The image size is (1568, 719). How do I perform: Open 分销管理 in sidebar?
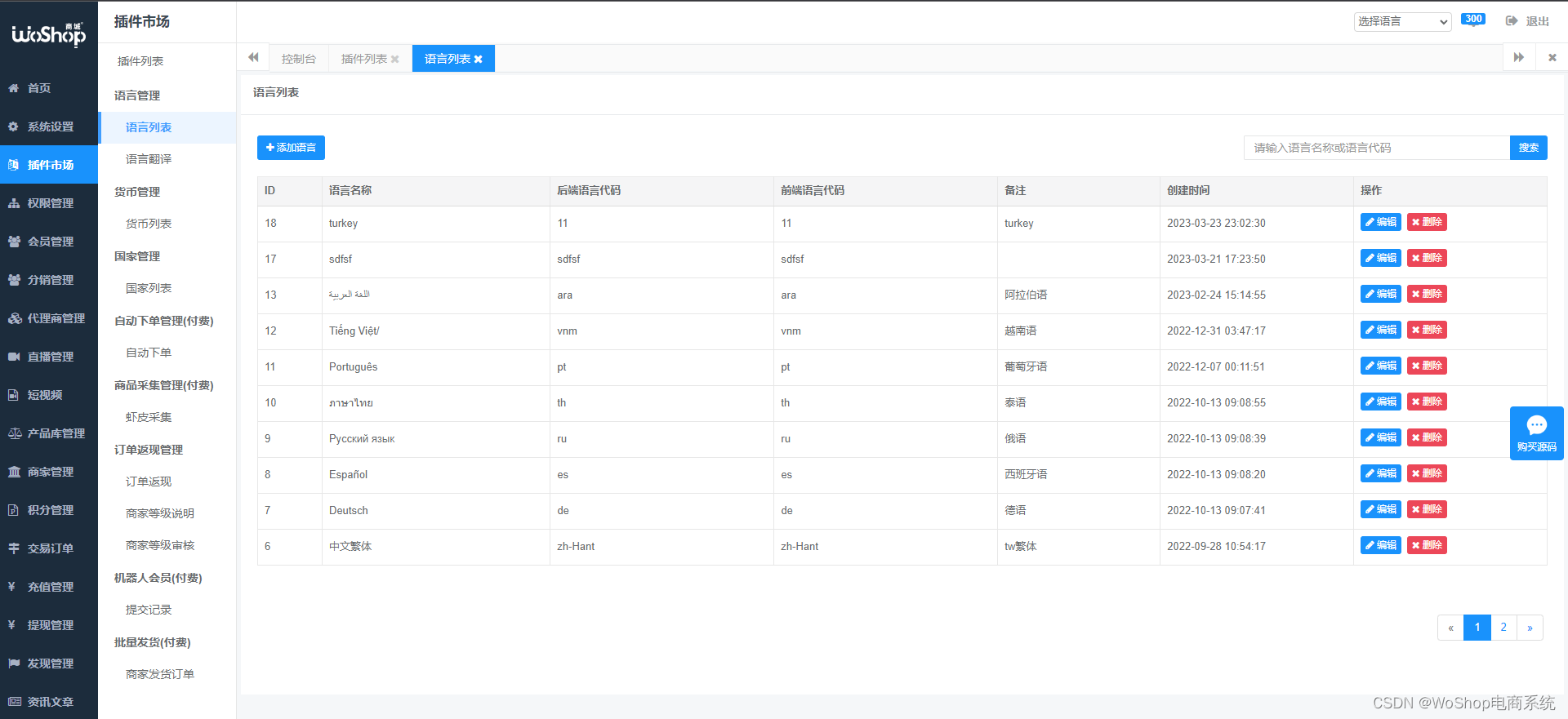49,280
